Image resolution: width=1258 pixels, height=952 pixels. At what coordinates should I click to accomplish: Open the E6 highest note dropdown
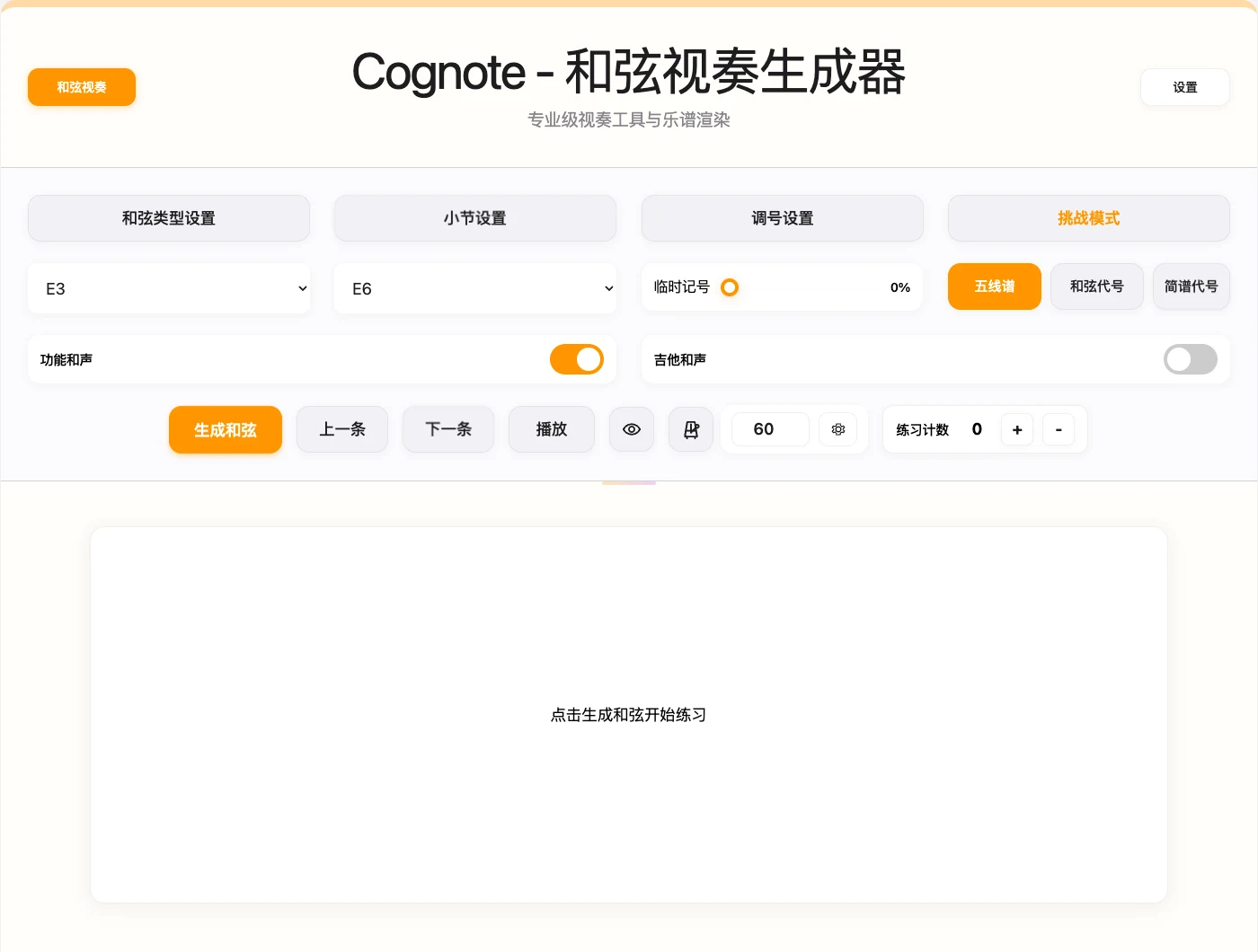pos(475,288)
